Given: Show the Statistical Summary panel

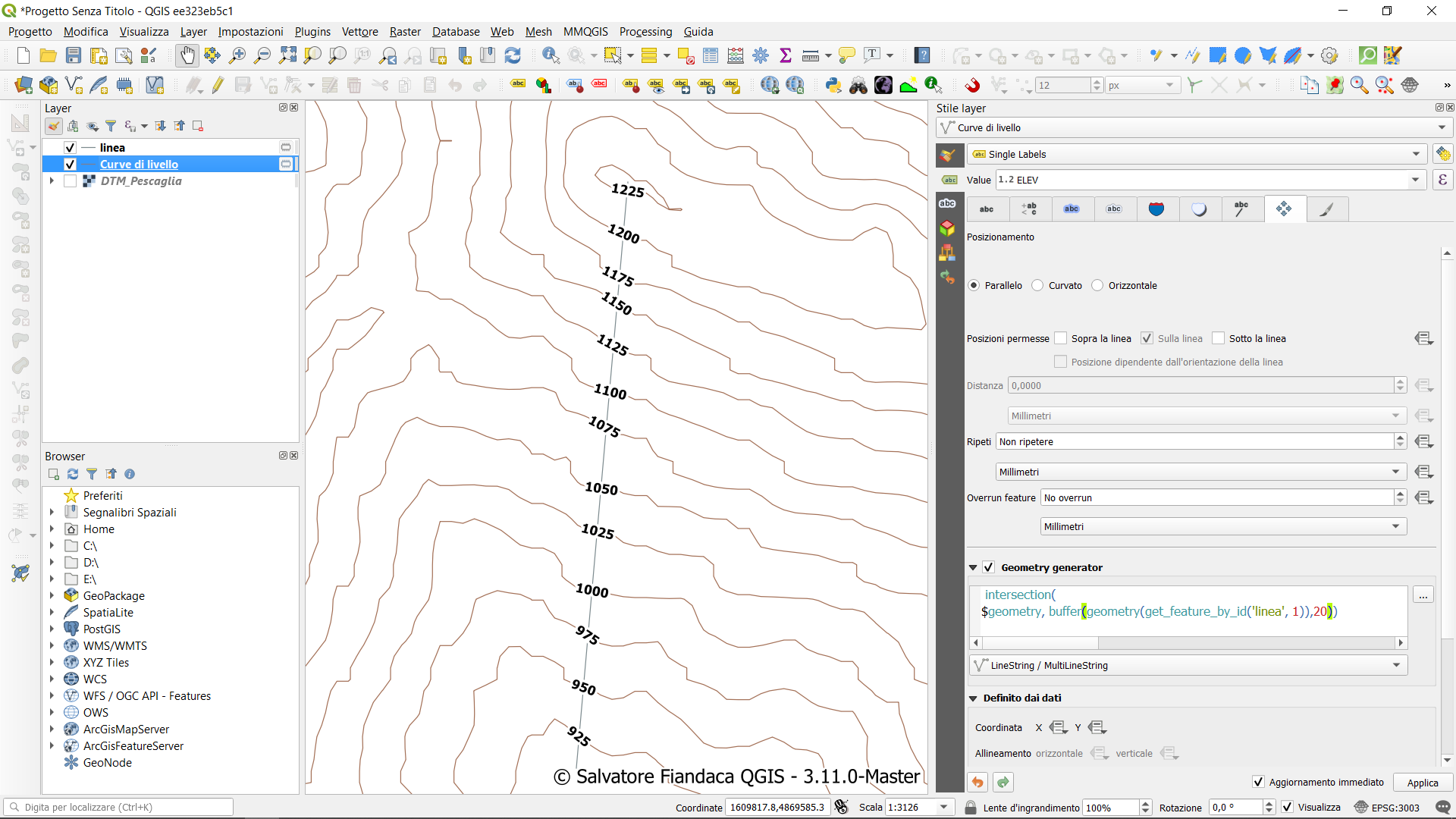Looking at the screenshot, I should 786,55.
